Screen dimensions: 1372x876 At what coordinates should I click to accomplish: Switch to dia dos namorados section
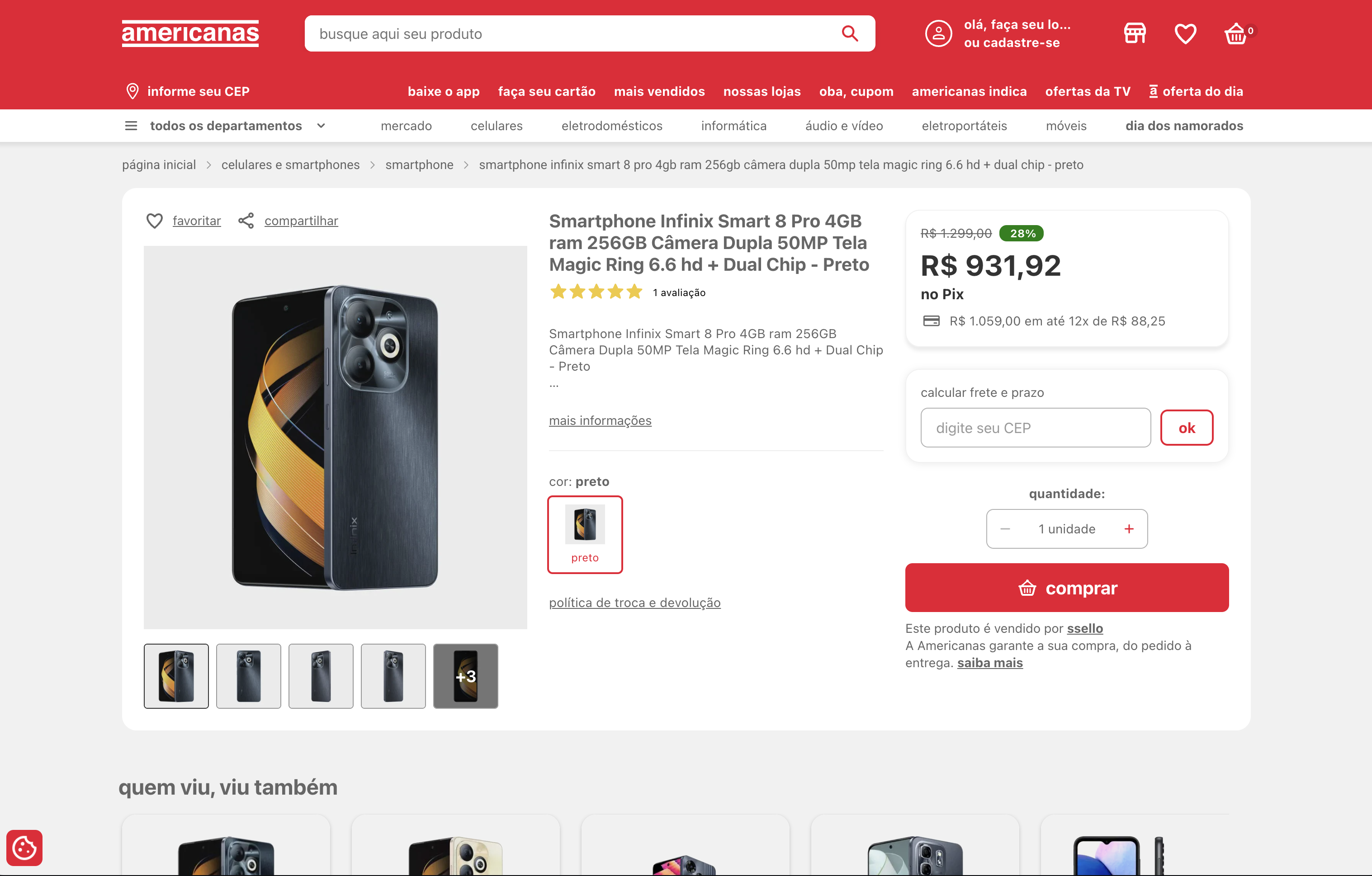1184,126
